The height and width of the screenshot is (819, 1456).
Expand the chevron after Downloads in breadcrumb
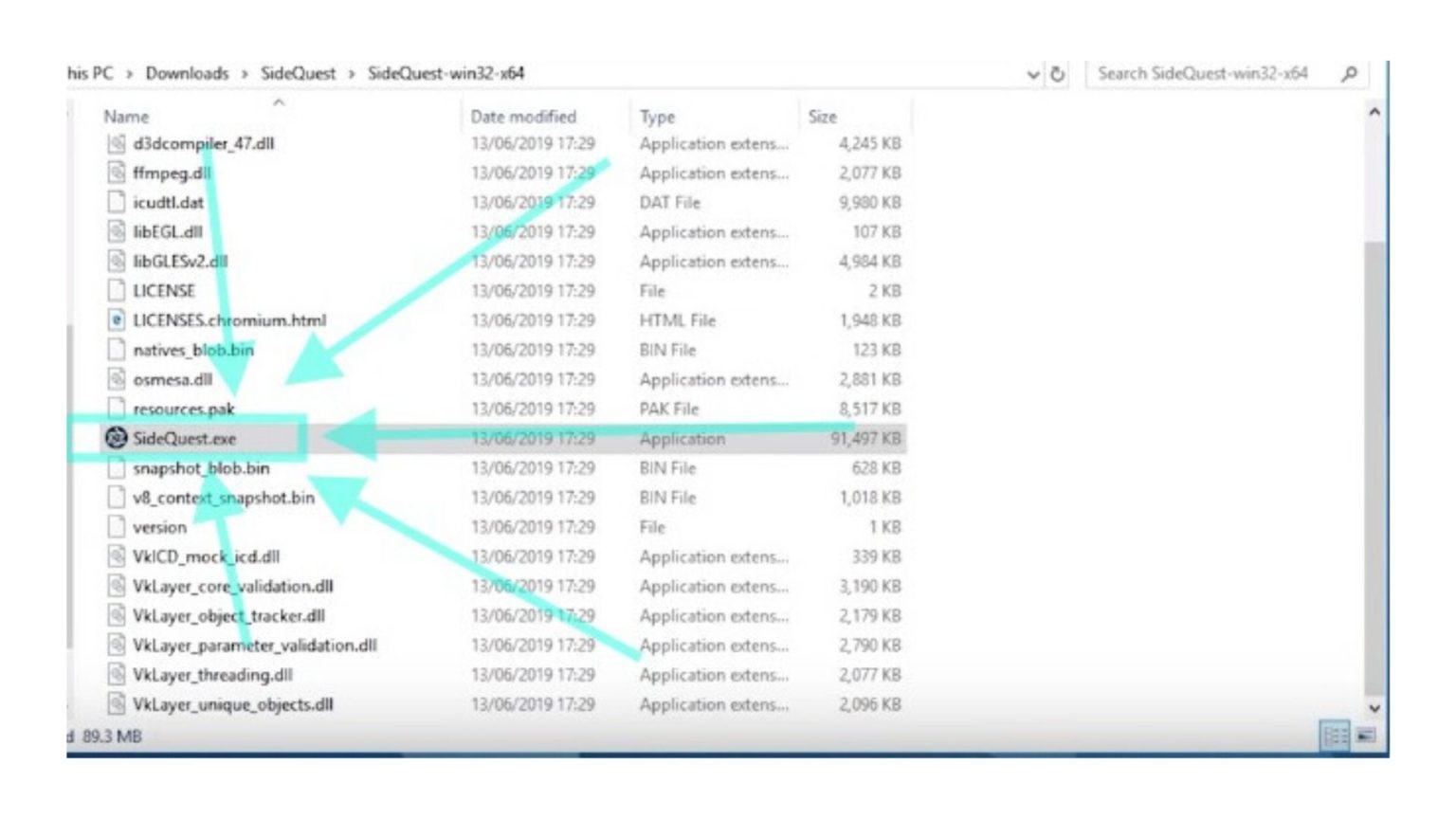point(245,74)
